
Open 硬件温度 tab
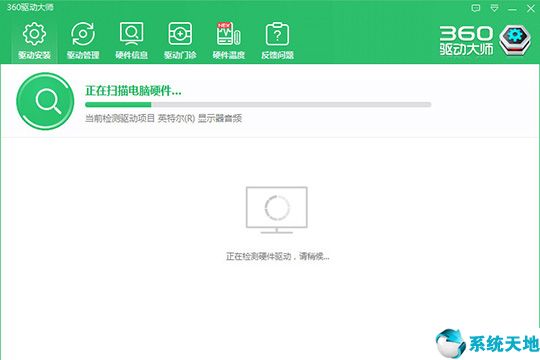[229, 40]
